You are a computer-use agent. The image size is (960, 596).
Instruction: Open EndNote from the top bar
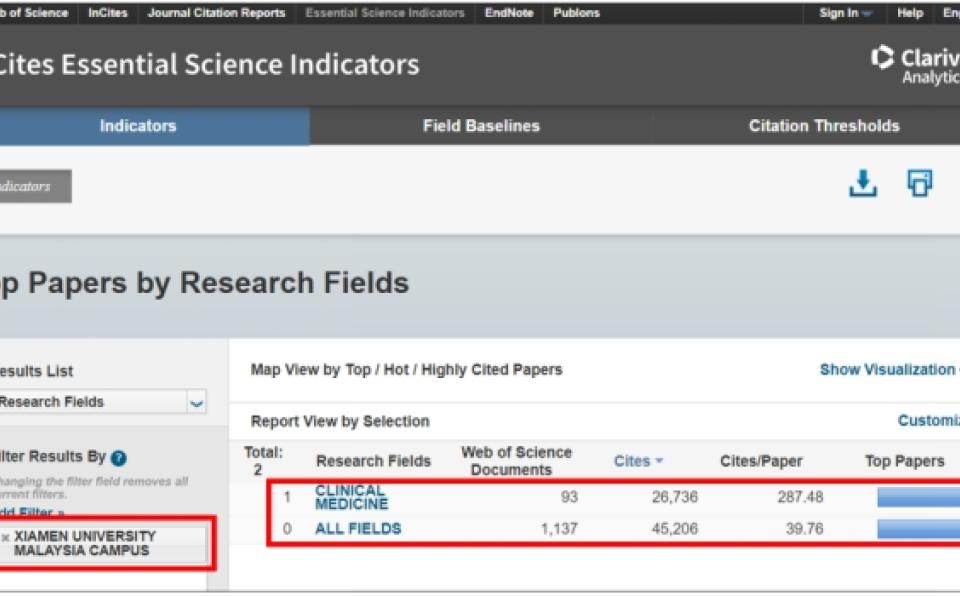509,13
